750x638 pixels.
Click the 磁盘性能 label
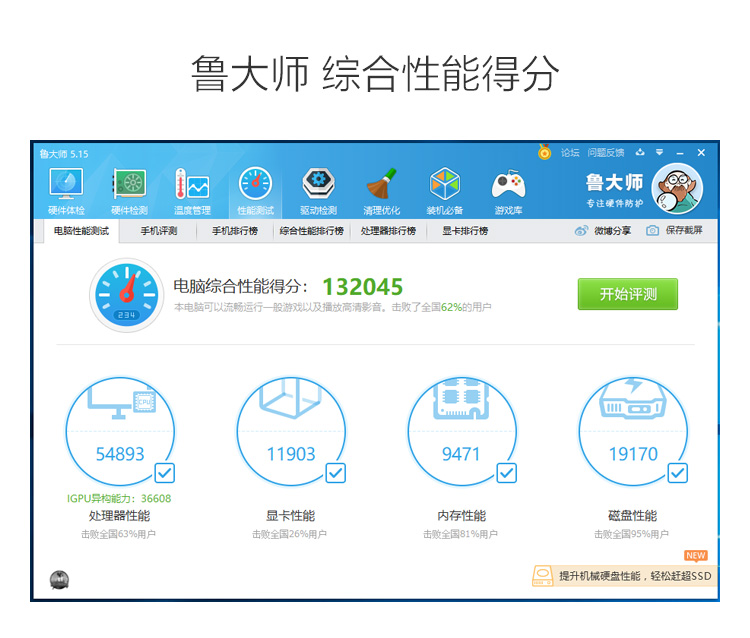(632, 516)
